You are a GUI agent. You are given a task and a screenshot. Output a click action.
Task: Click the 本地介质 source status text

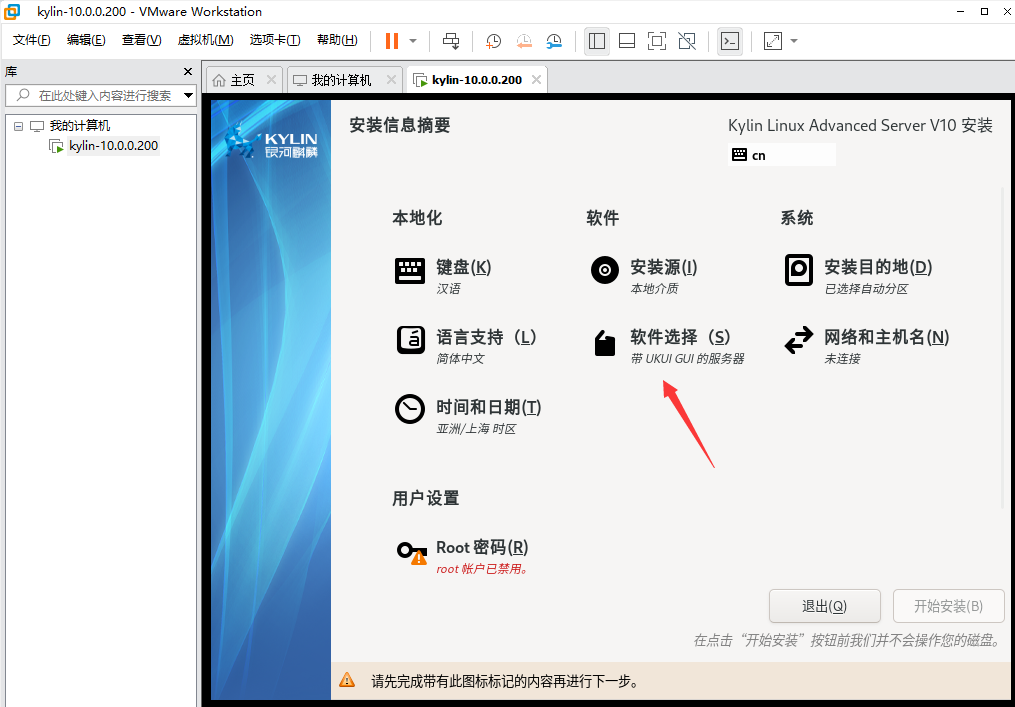click(x=654, y=289)
